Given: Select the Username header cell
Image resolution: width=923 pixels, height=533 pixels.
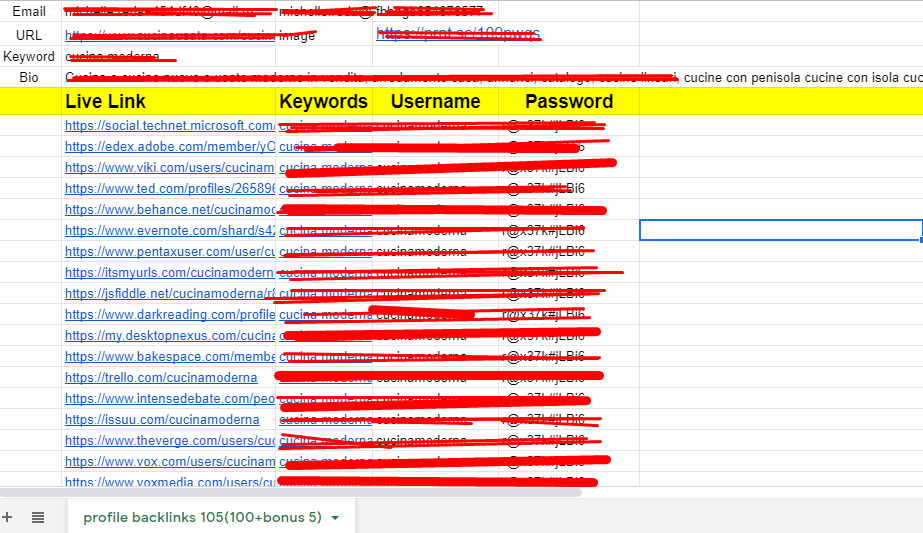Looking at the screenshot, I should tap(436, 101).
